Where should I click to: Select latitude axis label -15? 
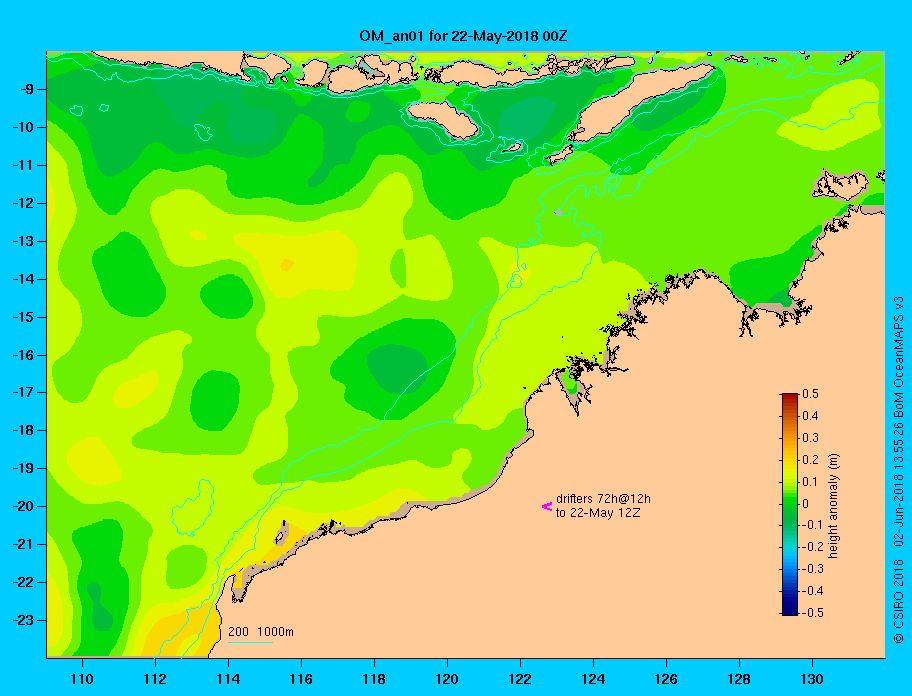pos(22,317)
